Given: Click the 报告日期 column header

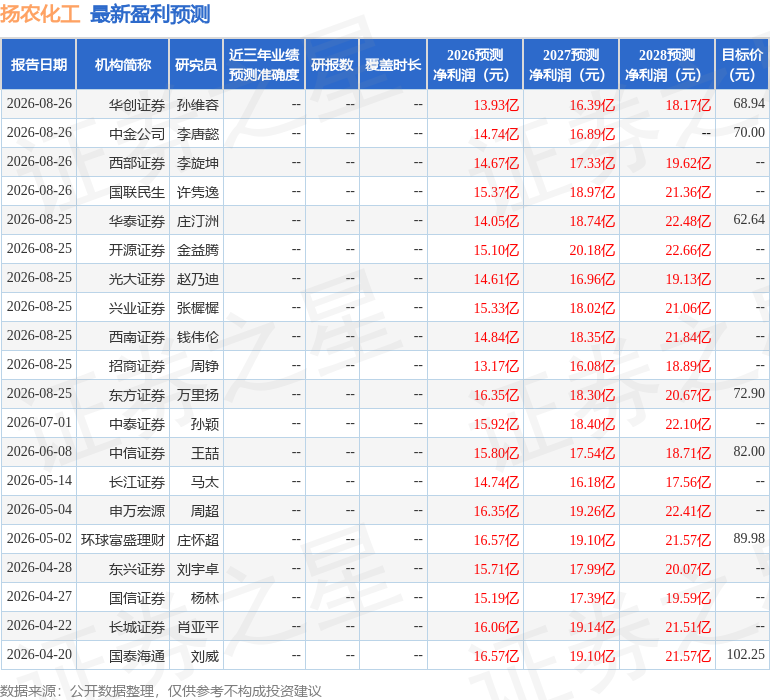Looking at the screenshot, I should coord(39,64).
